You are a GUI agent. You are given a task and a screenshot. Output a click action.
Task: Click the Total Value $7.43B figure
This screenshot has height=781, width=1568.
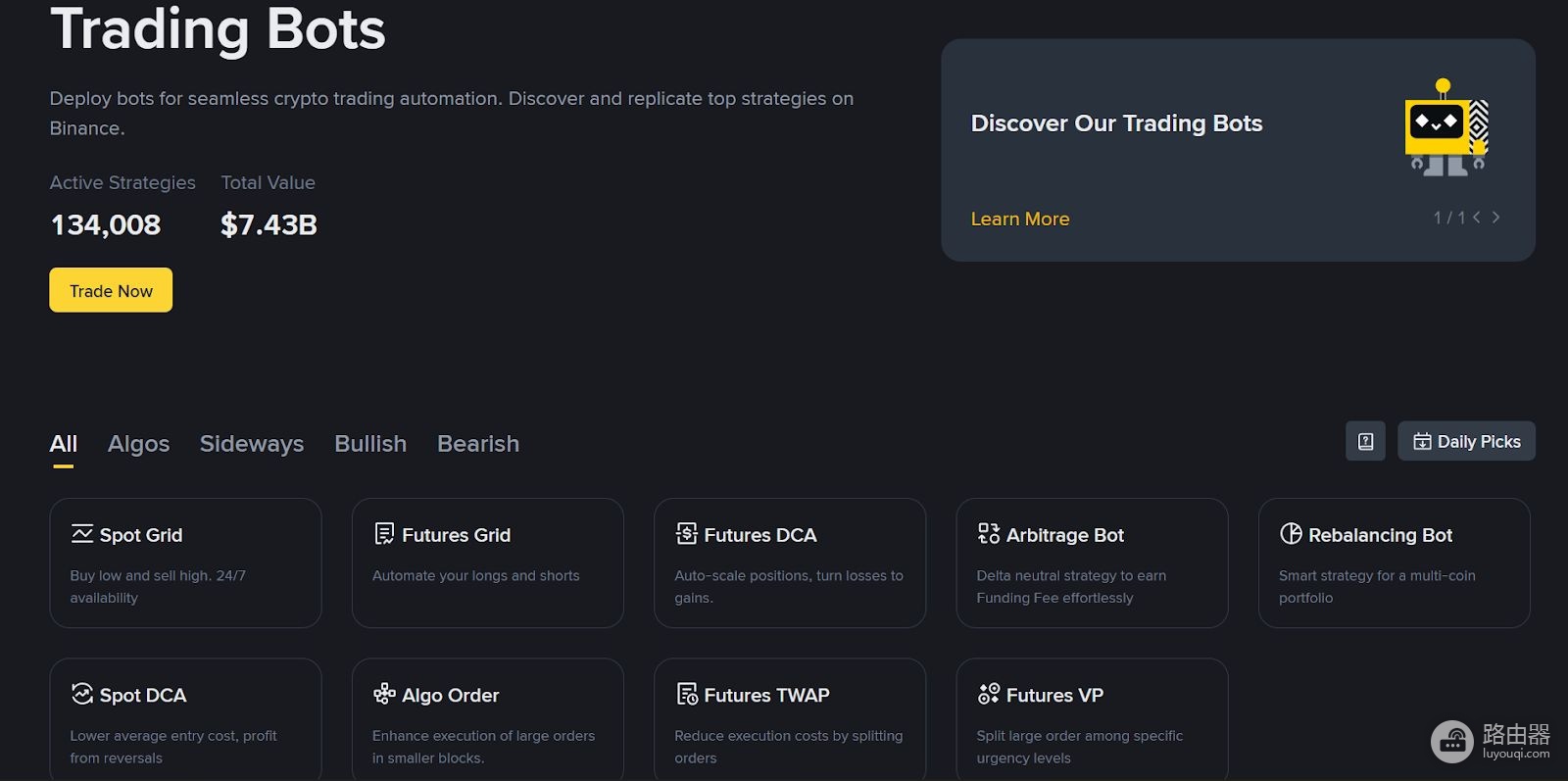pos(269,225)
